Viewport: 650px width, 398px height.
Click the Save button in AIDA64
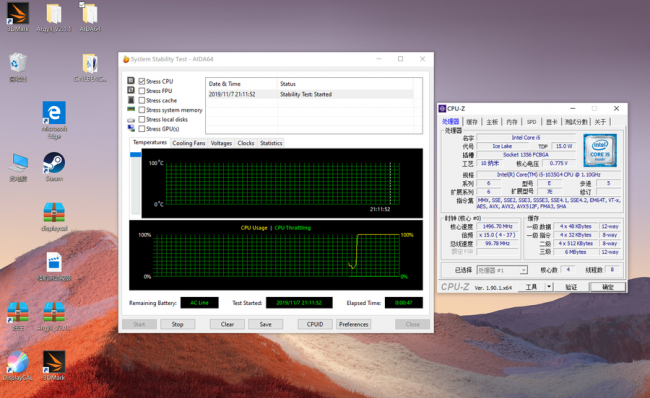click(x=266, y=324)
